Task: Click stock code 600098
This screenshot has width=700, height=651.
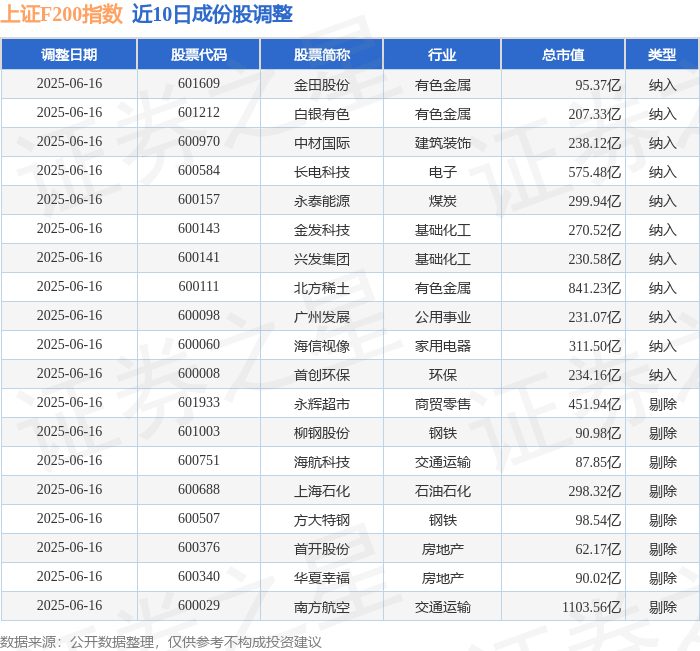Action: 199,316
